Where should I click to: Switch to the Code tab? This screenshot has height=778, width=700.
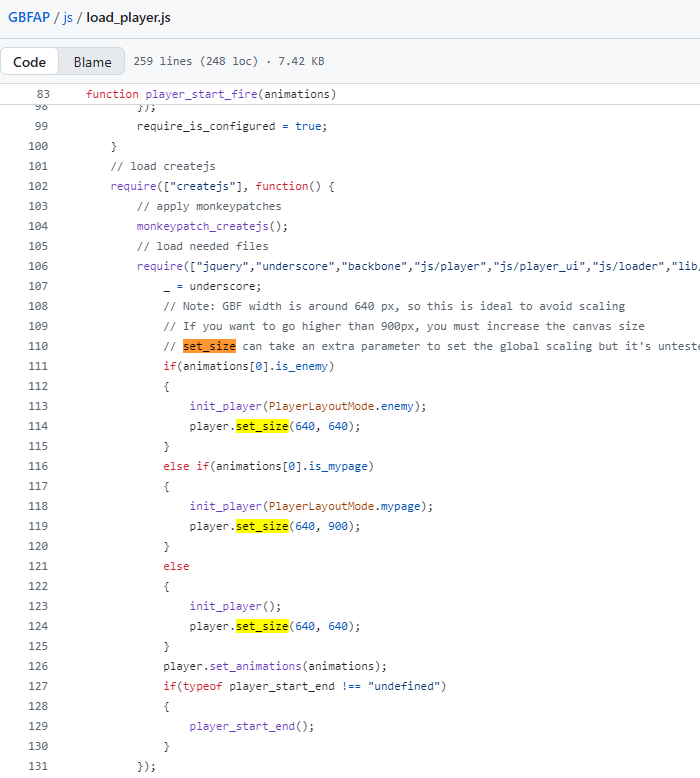(29, 62)
